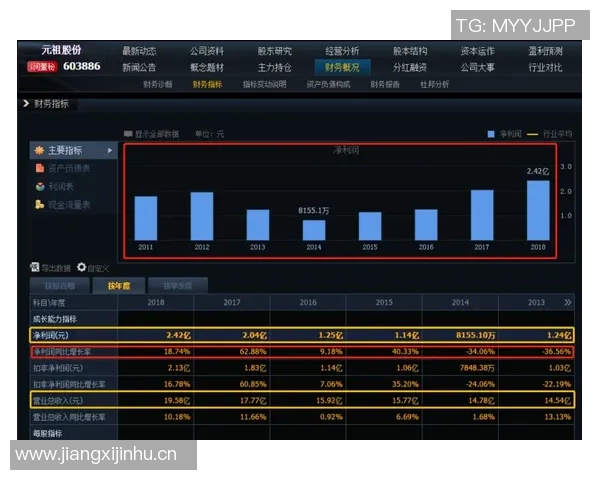The height and width of the screenshot is (480, 600).
Task: Collapse the 财务指标 section header arrow
Action: point(25,104)
